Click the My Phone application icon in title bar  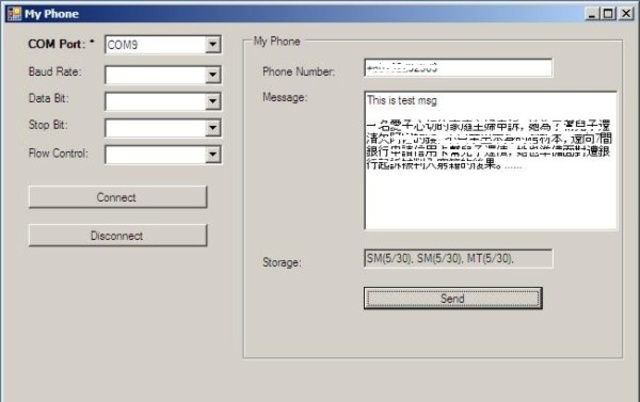click(14, 13)
